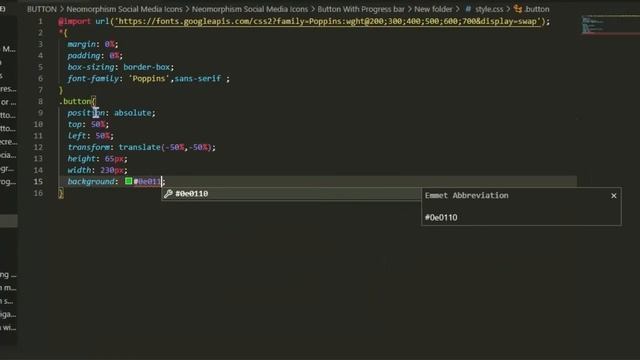The width and height of the screenshot is (640, 360).
Task: Click the 'background' property name
Action: [91, 181]
